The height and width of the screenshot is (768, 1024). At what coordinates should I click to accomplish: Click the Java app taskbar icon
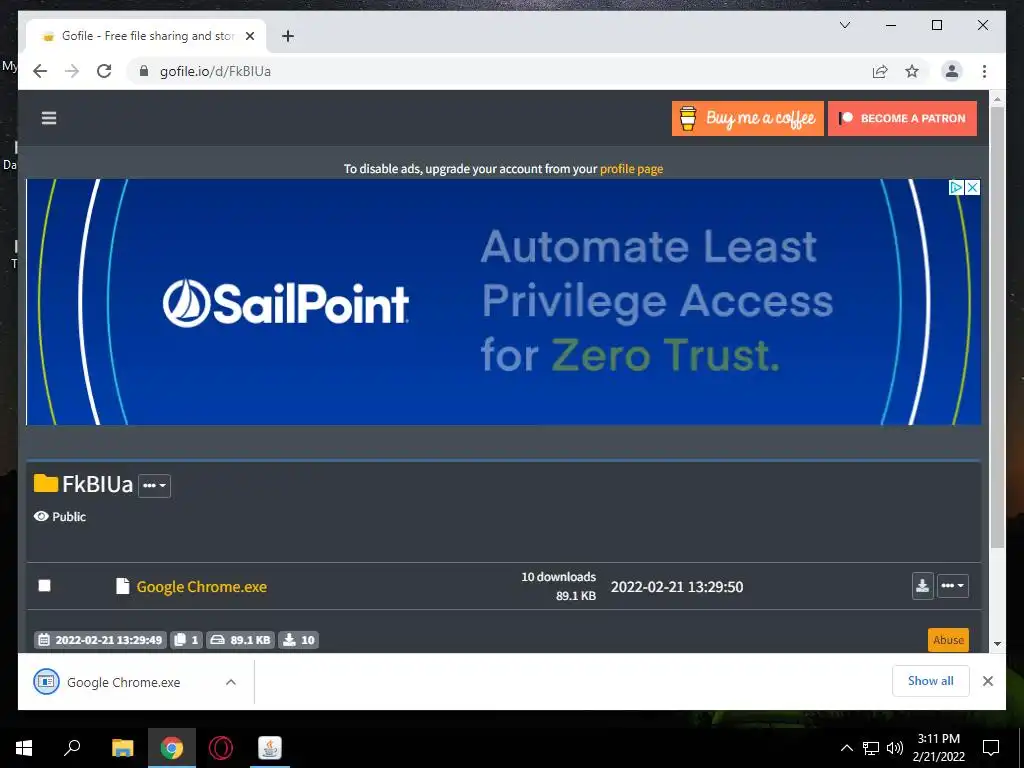(x=270, y=748)
